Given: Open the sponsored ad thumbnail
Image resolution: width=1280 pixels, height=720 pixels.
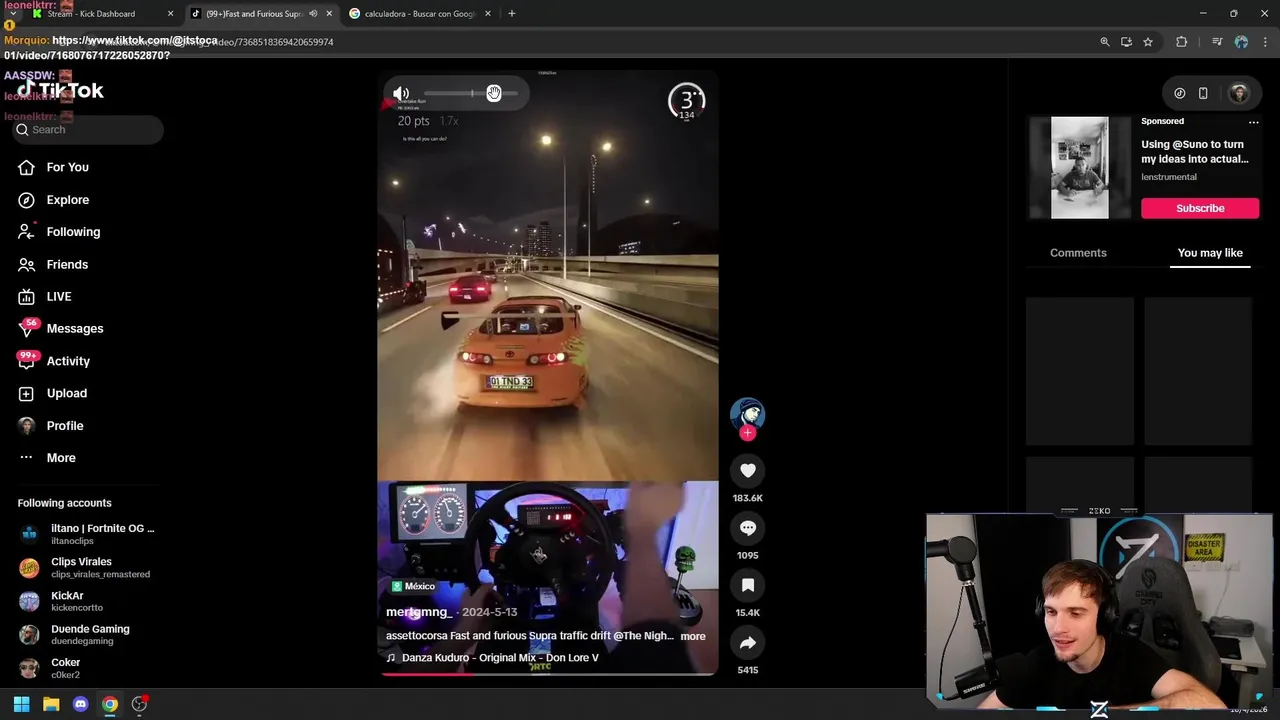Looking at the screenshot, I should coord(1079,168).
